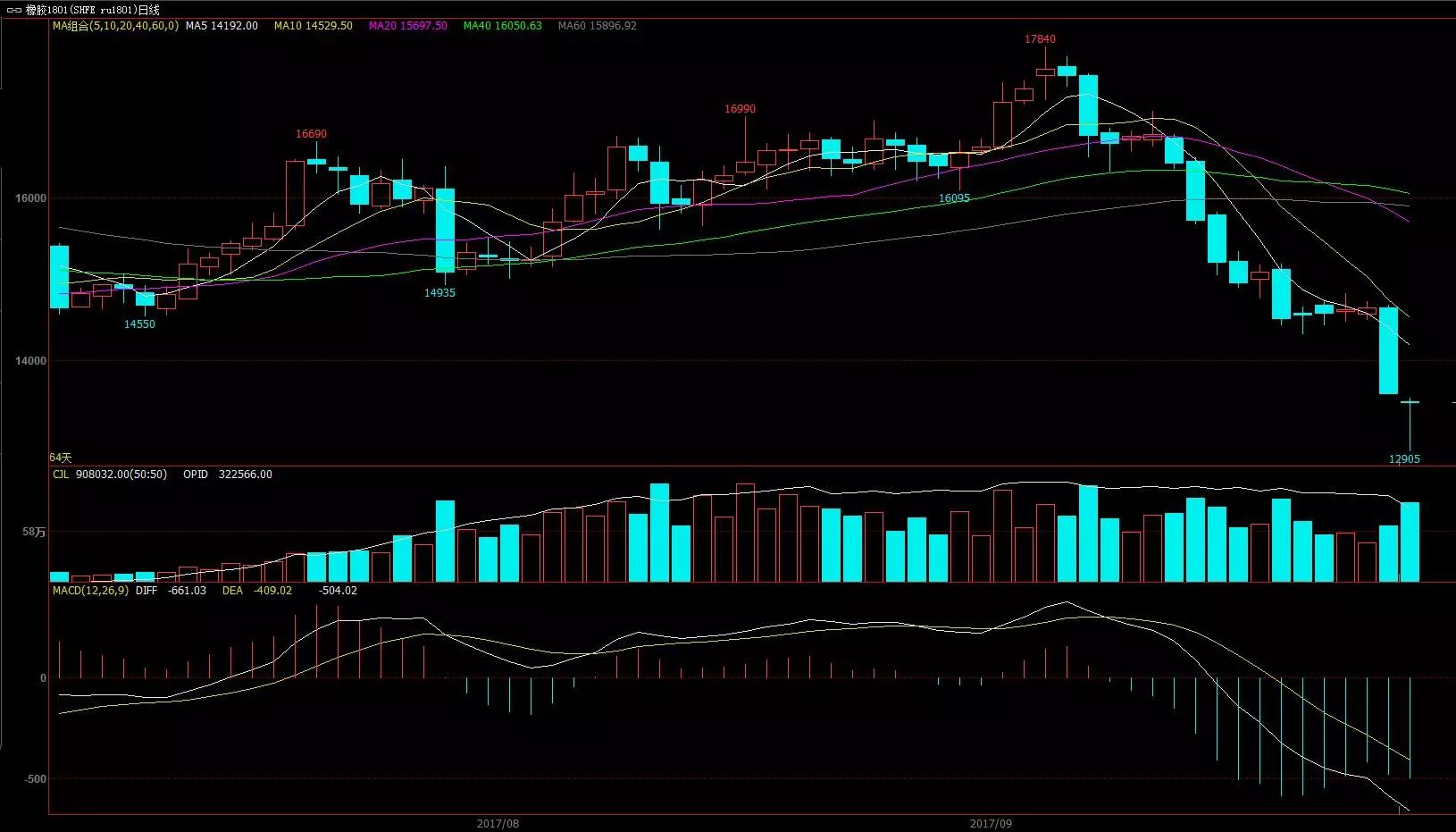The height and width of the screenshot is (832, 1456).
Task: Click the chain-link icon beside the chart title
Action: pos(14,10)
